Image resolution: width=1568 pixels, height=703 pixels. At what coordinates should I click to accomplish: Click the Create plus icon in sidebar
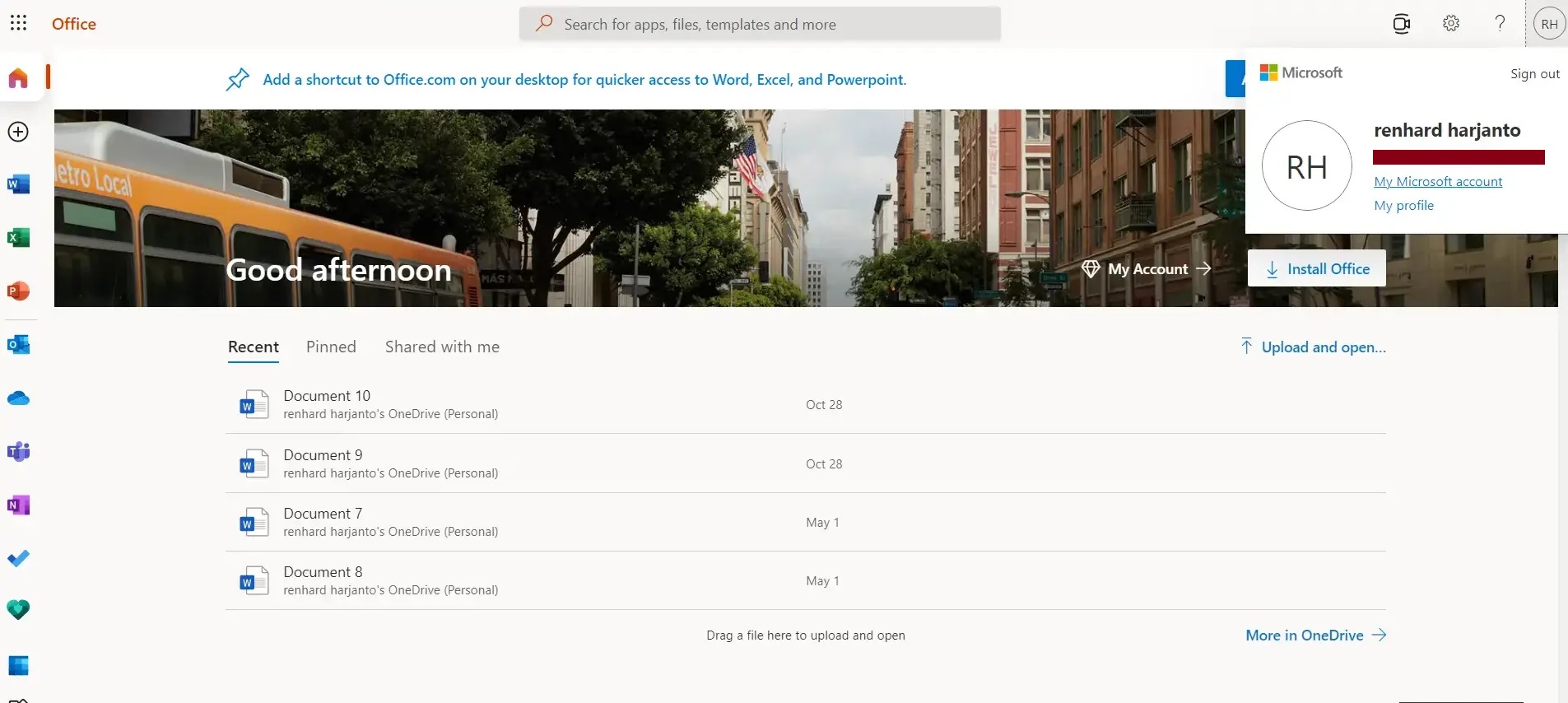click(18, 132)
